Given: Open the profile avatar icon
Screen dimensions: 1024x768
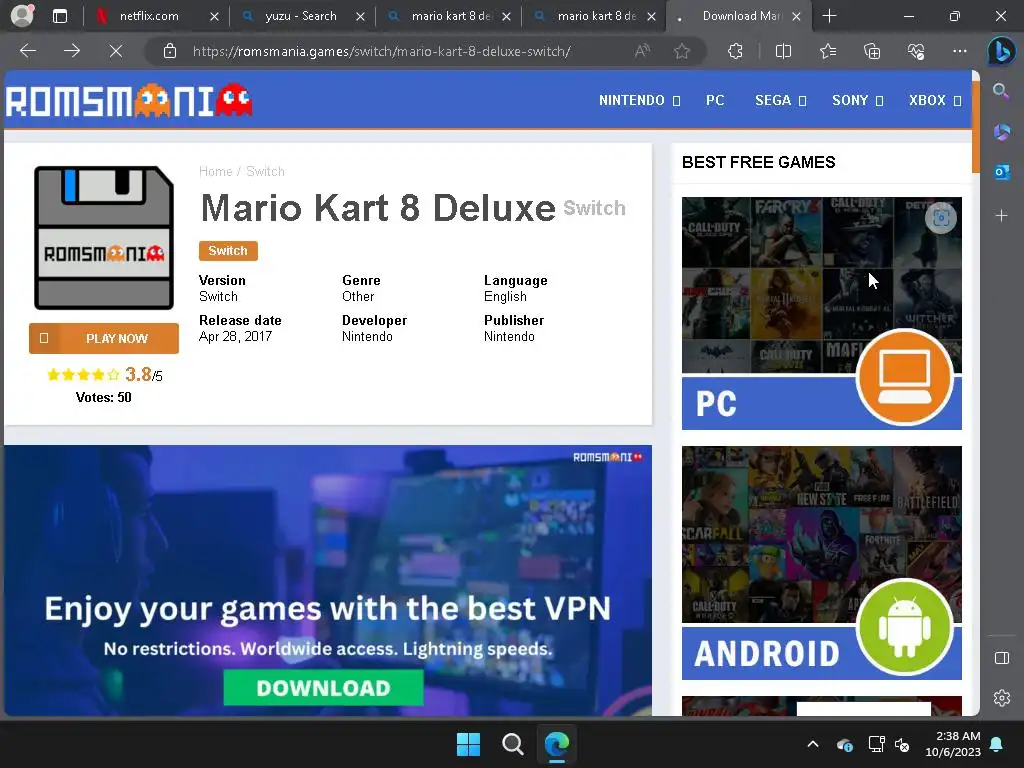Looking at the screenshot, I should (22, 16).
